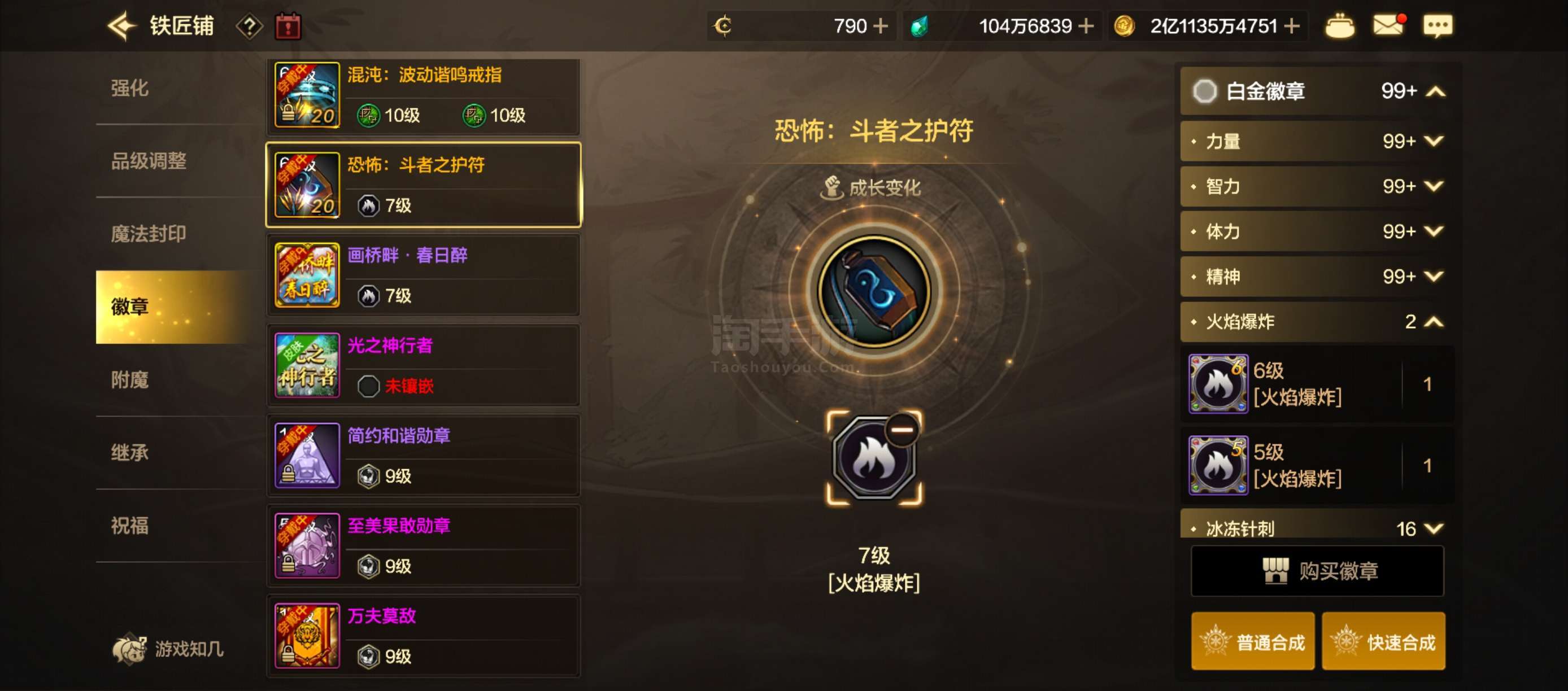1568x691 pixels.
Task: Open the red calendar icon
Action: 288,26
